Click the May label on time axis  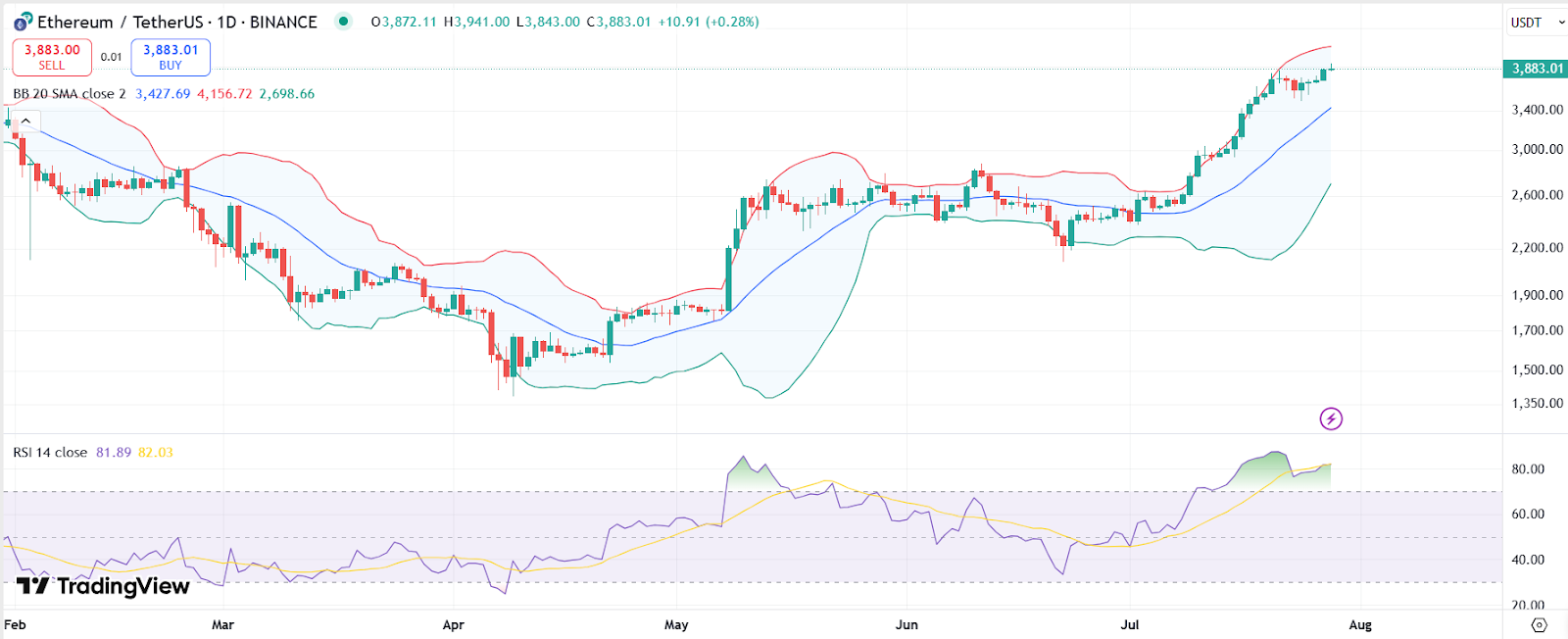click(676, 624)
